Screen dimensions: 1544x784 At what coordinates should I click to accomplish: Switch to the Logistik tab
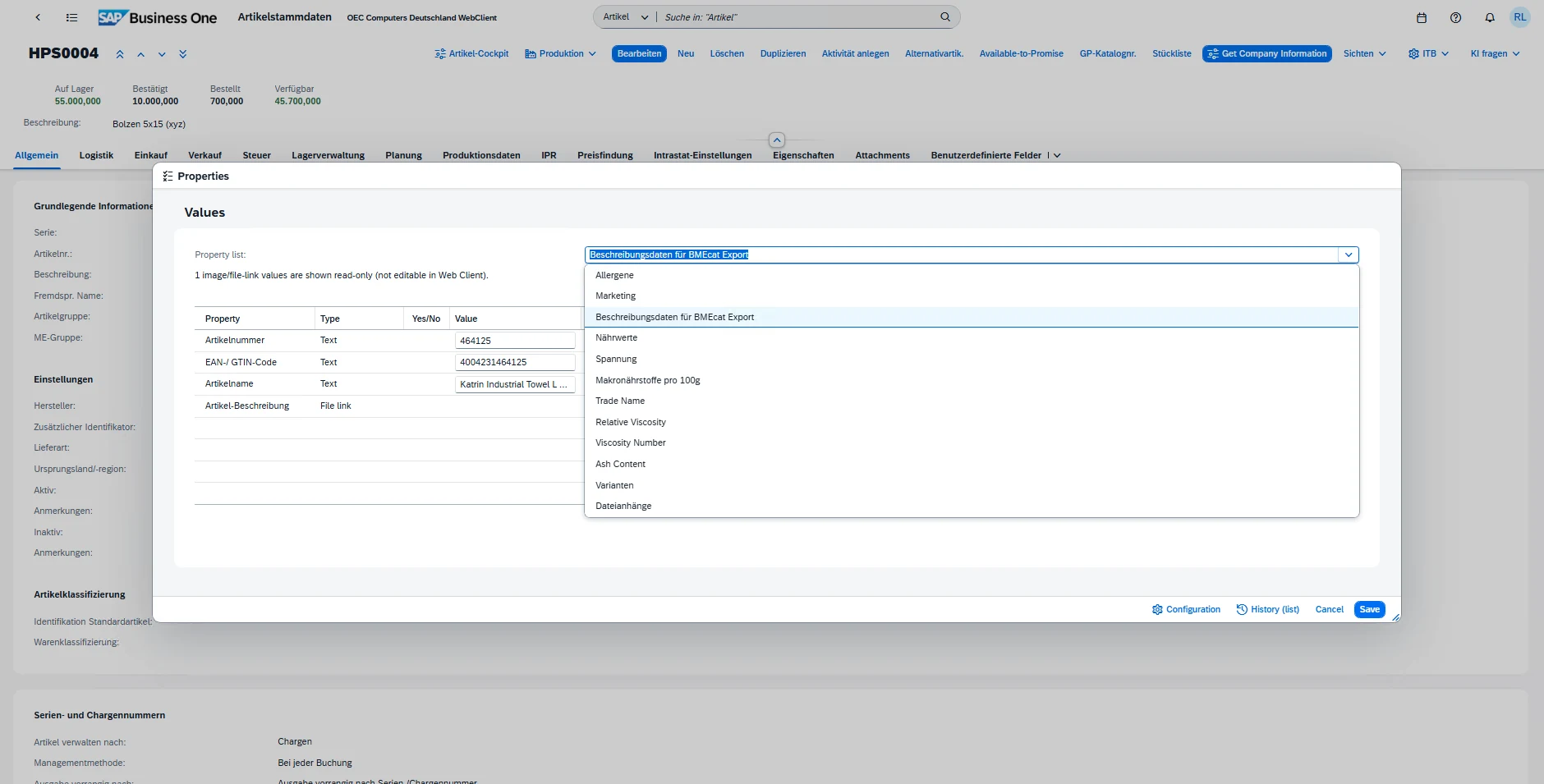96,155
